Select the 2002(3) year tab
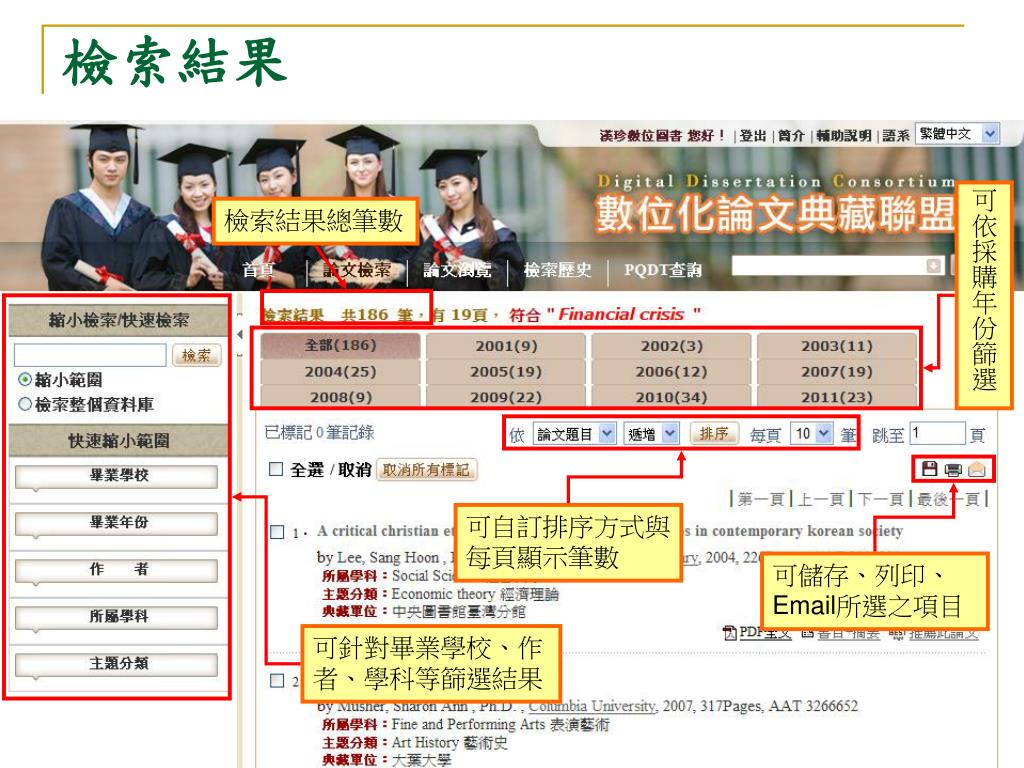1024x768 pixels. tap(671, 345)
